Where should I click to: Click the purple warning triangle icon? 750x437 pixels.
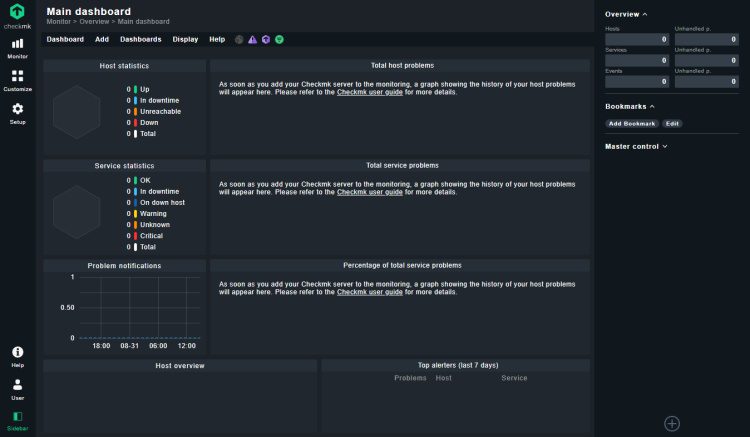252,40
